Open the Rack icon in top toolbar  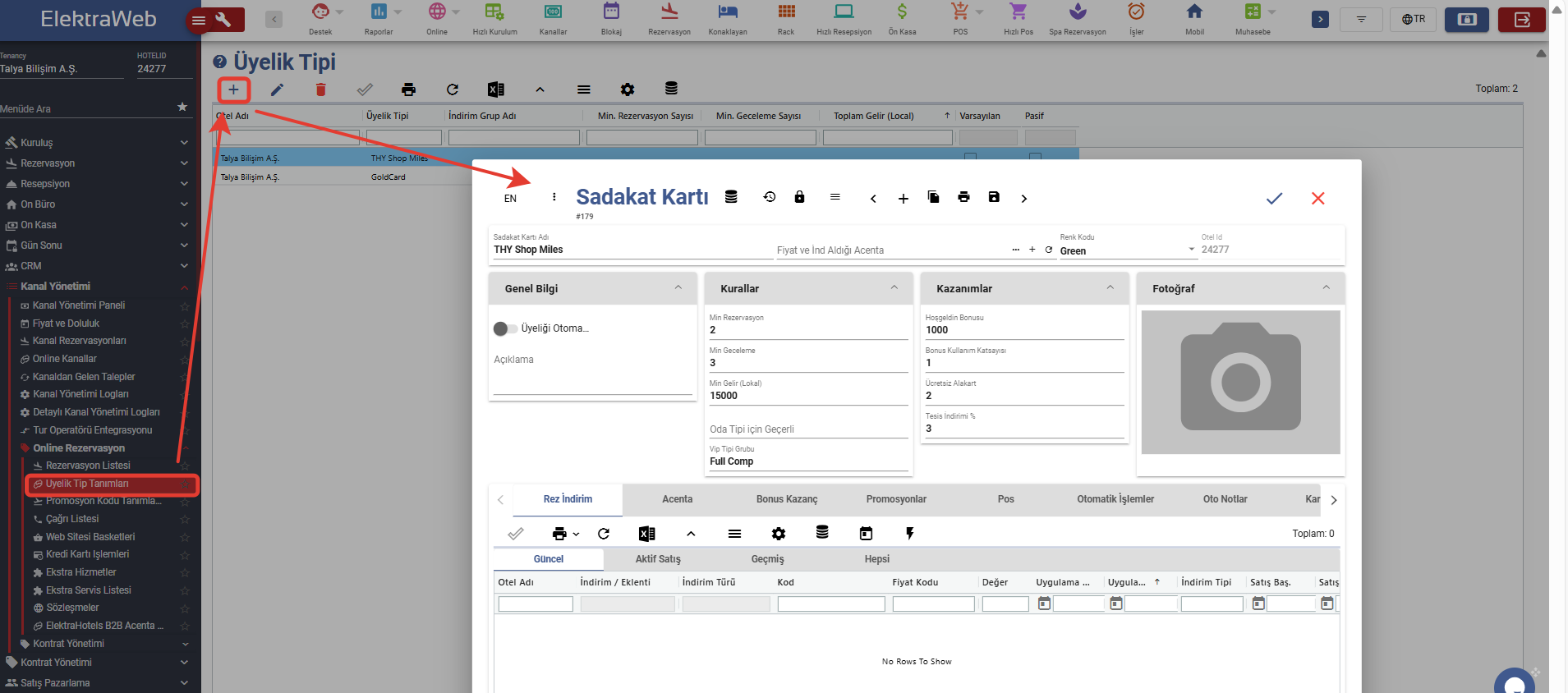786,19
